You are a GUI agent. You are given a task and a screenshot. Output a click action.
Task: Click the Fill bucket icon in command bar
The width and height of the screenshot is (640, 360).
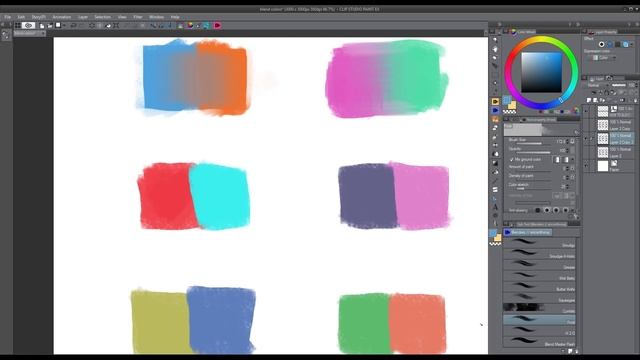click(x=108, y=26)
